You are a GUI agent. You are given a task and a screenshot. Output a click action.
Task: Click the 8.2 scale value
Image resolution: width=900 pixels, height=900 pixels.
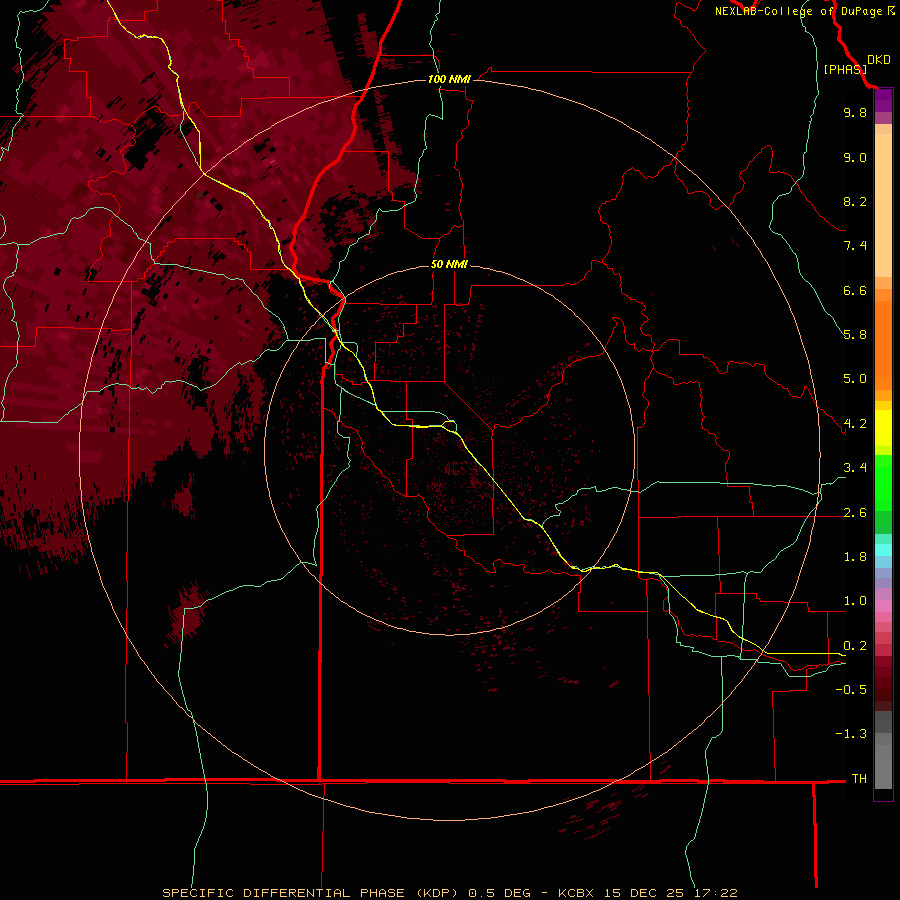(x=855, y=201)
